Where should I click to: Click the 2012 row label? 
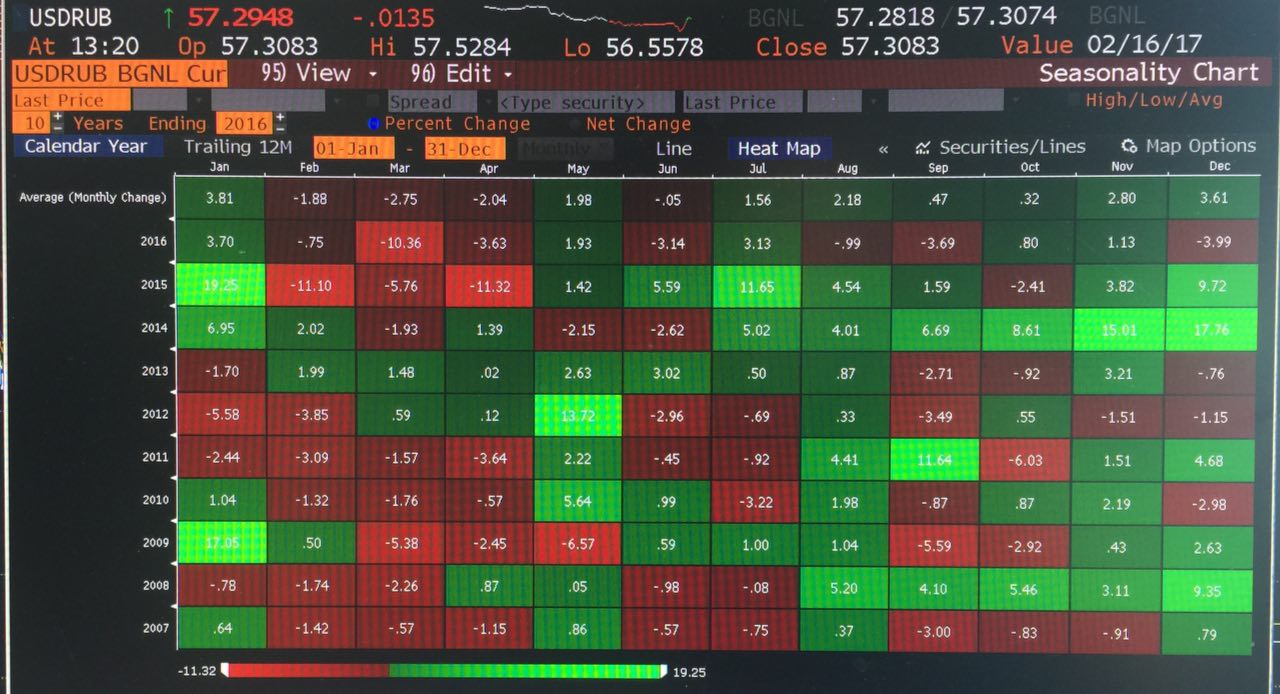tap(153, 413)
